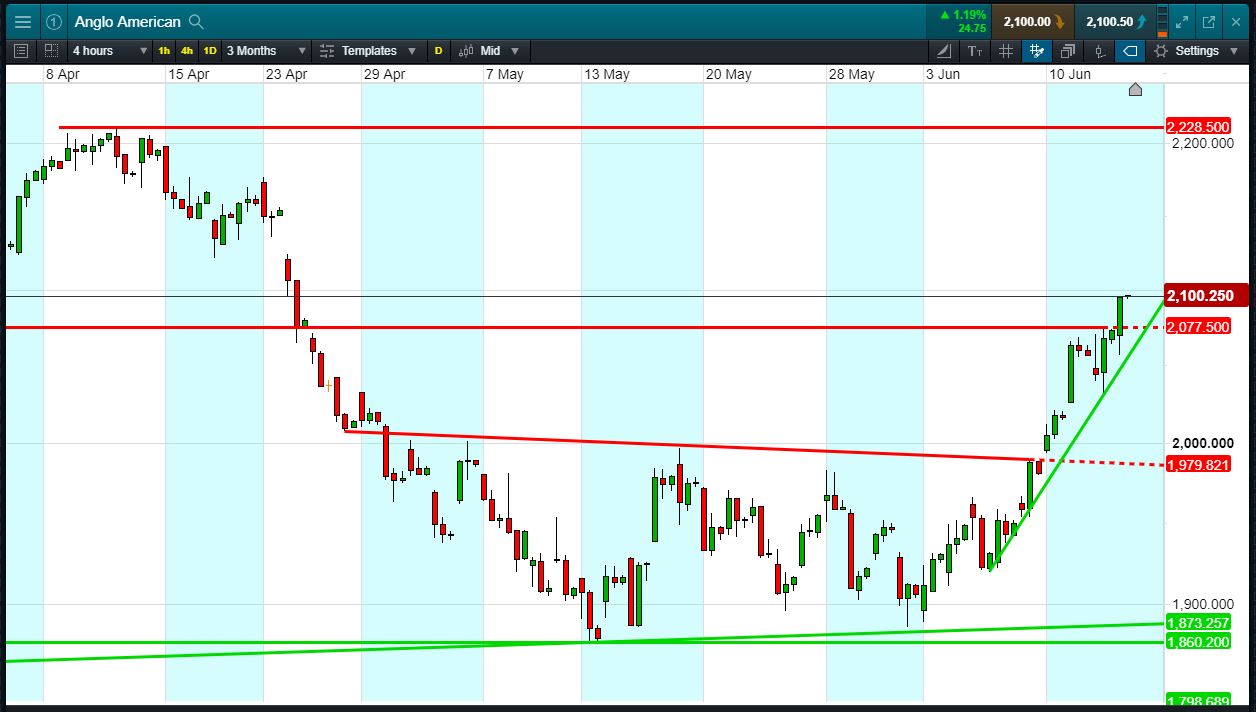Select the text annotation tool
Image resolution: width=1256 pixels, height=712 pixels.
[975, 51]
